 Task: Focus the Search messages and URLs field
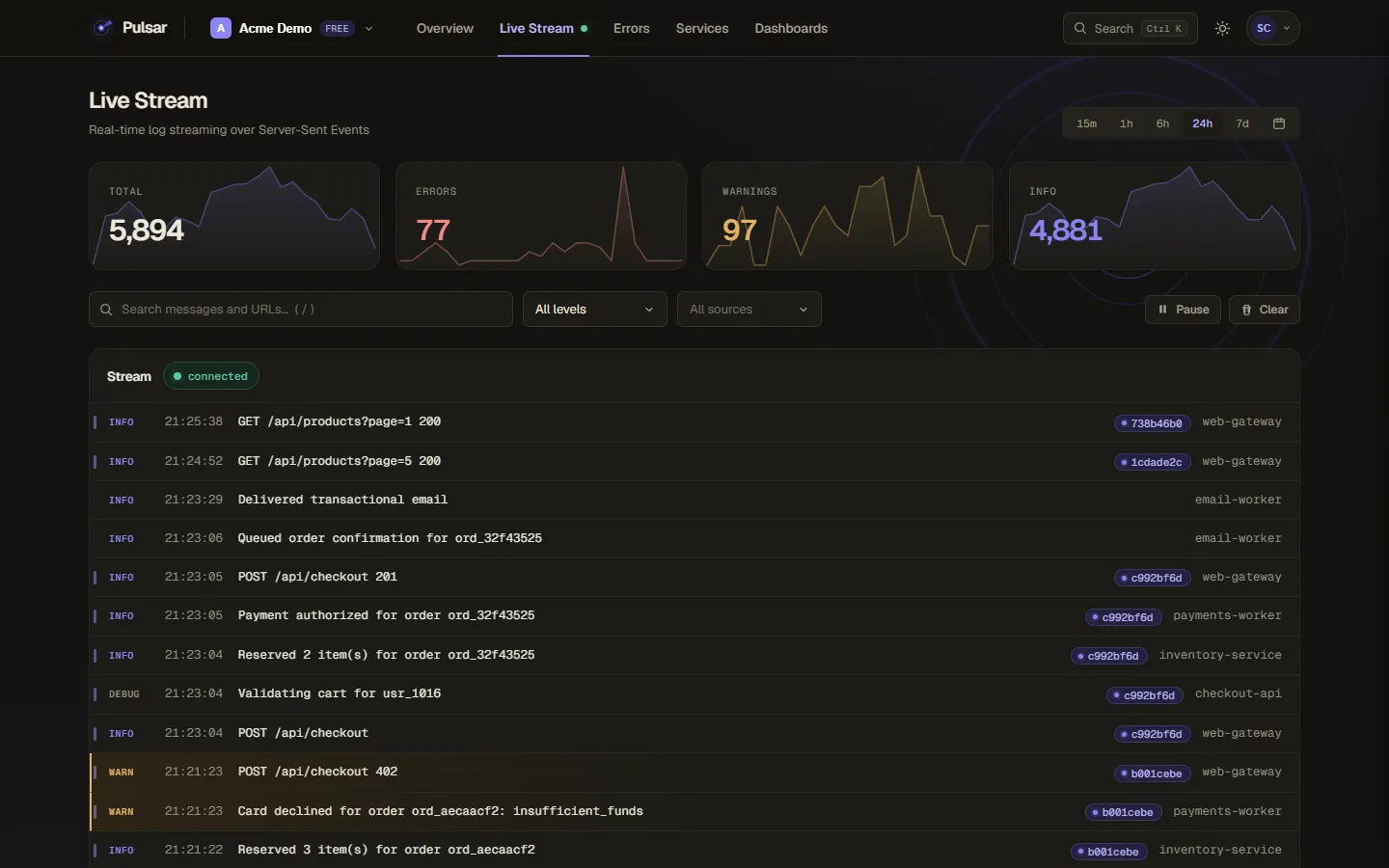click(x=300, y=310)
